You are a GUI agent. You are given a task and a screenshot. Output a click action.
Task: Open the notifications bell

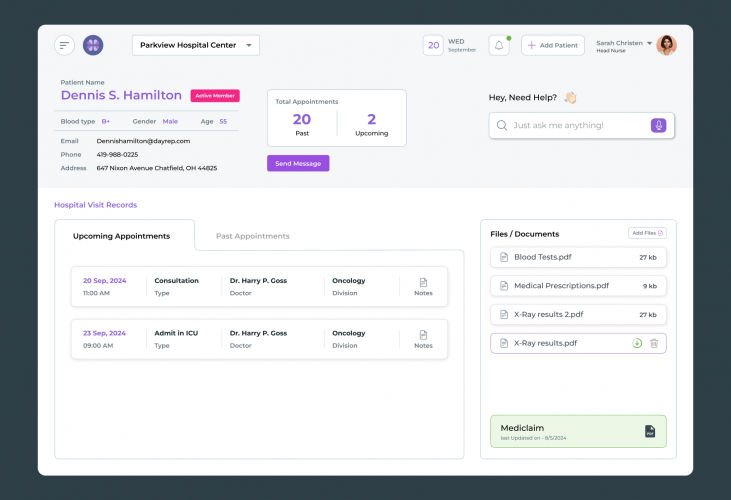tap(498, 45)
